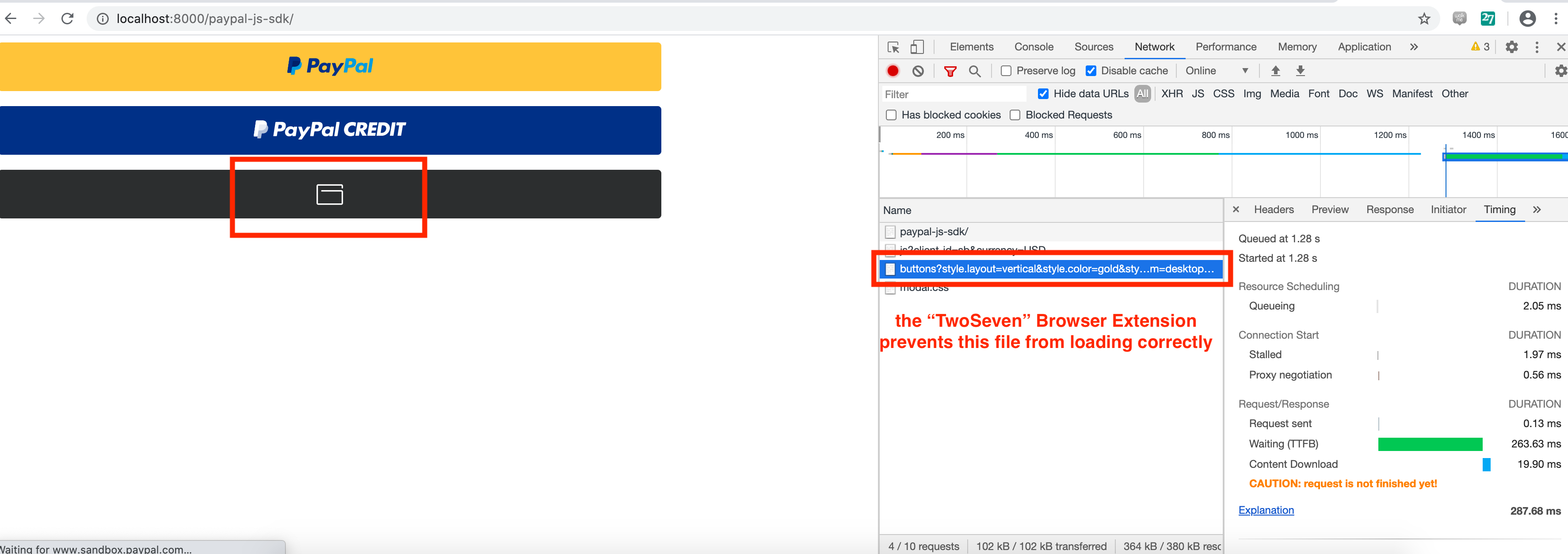Reload the page

68,18
